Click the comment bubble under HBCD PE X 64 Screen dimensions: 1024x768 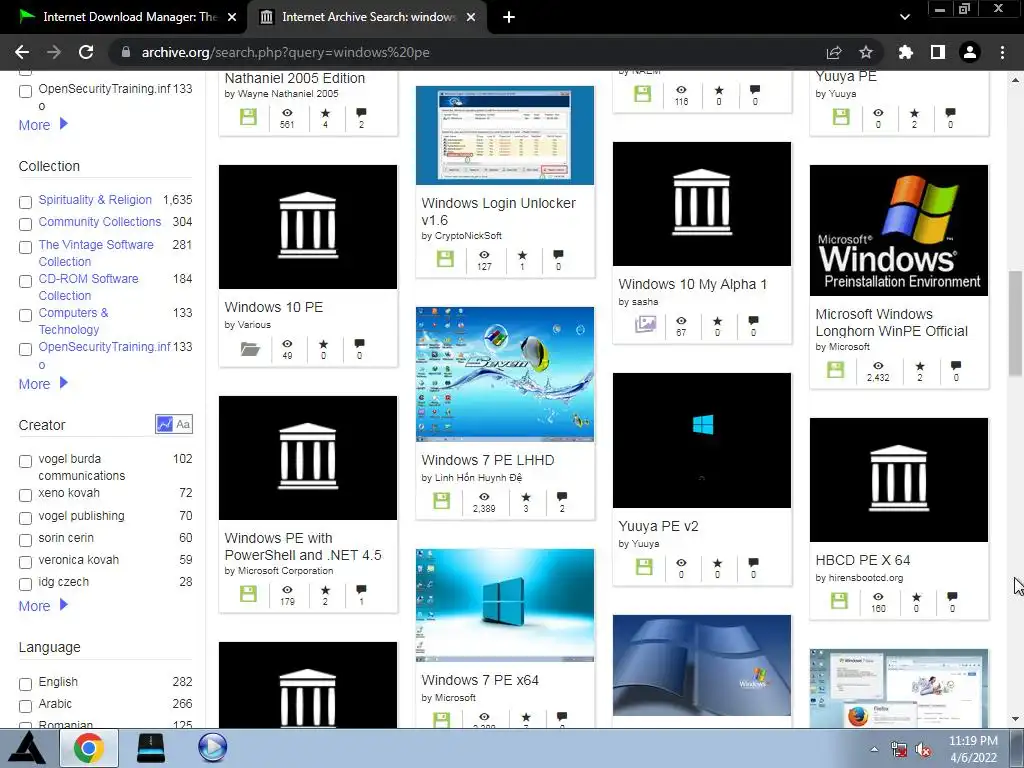(952, 597)
